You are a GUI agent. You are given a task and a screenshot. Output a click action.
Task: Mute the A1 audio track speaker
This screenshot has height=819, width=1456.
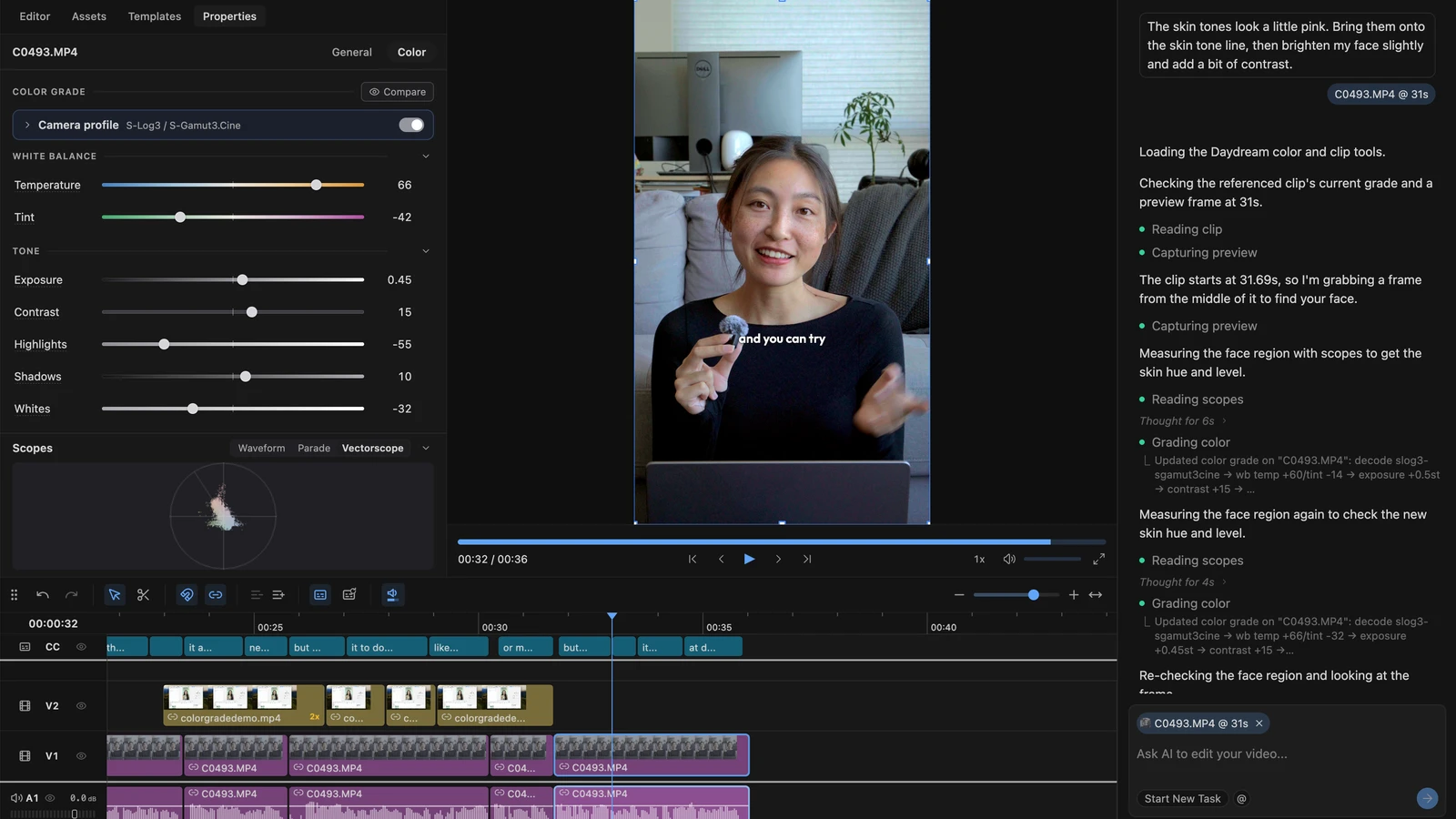(15, 798)
